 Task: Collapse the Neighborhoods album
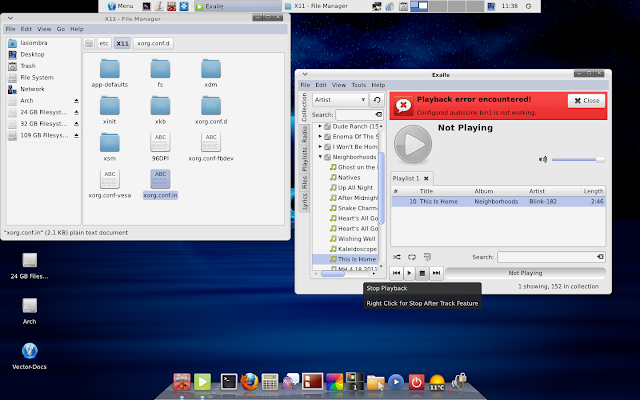[320, 157]
